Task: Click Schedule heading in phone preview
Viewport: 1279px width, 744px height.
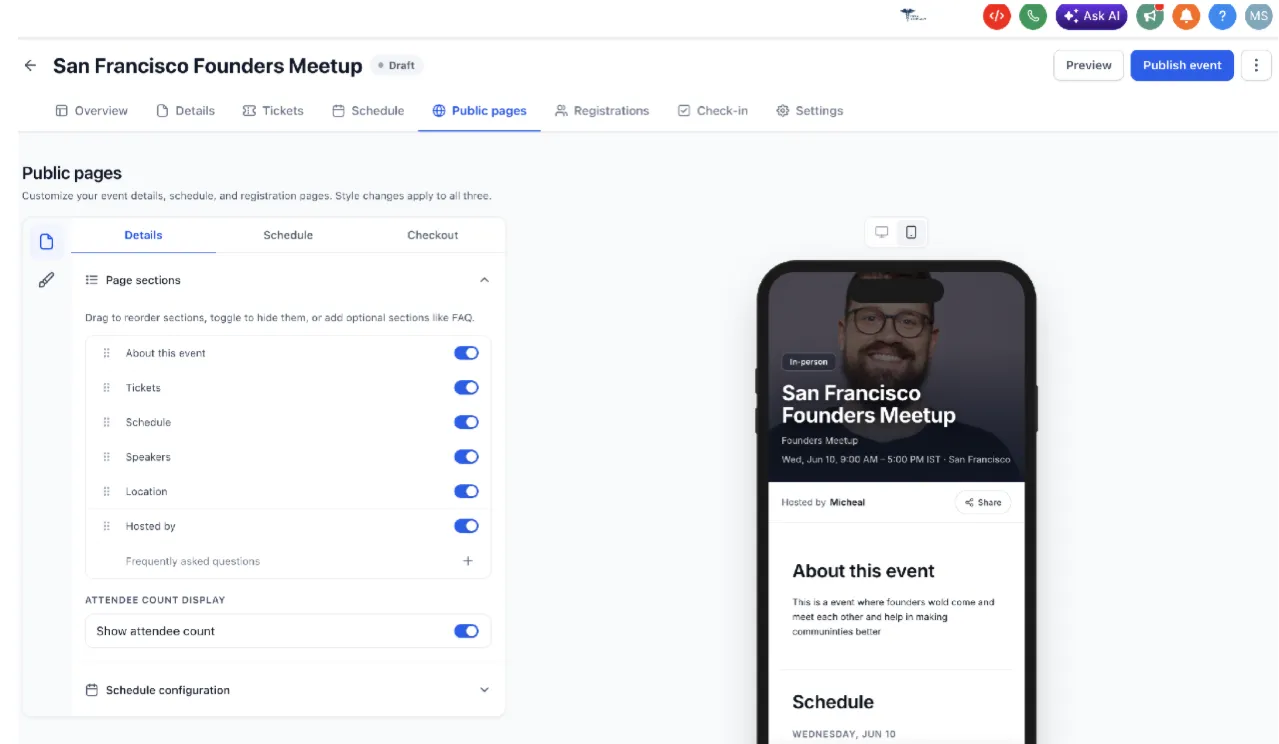Action: 833,702
